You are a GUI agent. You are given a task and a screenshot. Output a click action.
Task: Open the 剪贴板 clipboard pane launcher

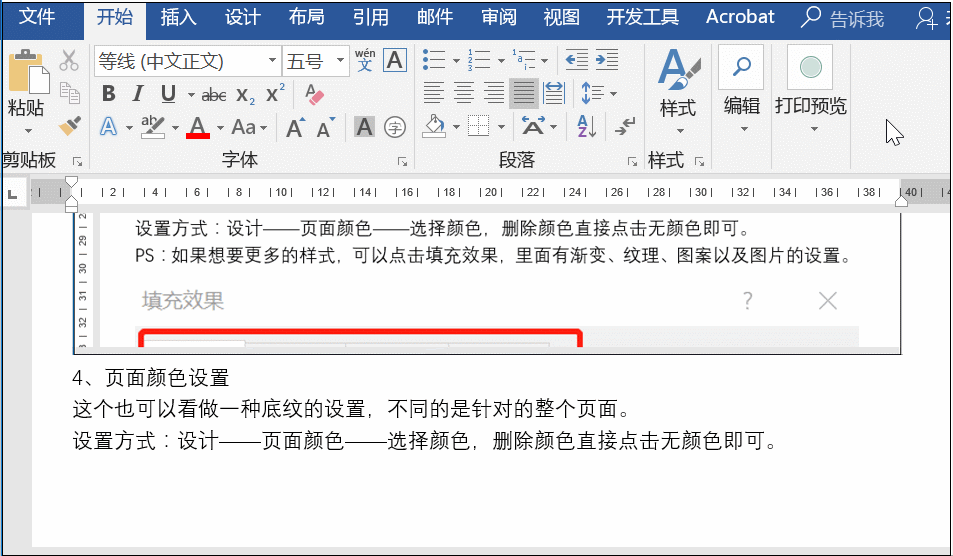click(78, 162)
